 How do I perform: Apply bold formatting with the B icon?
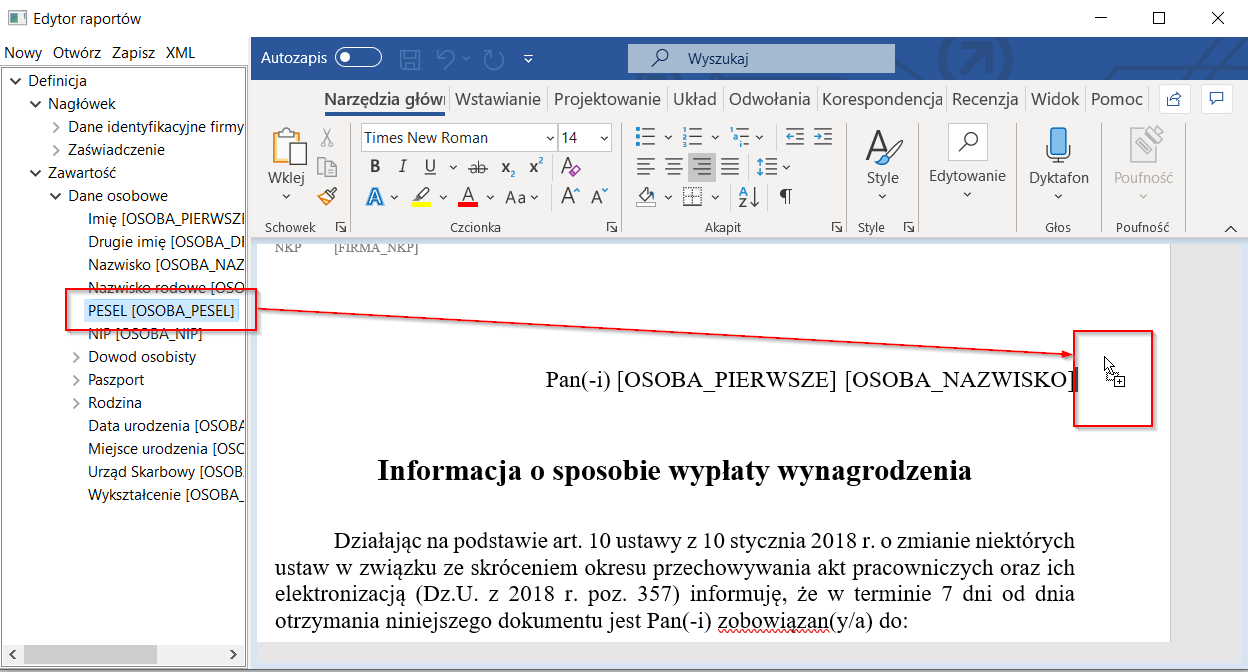[x=375, y=167]
